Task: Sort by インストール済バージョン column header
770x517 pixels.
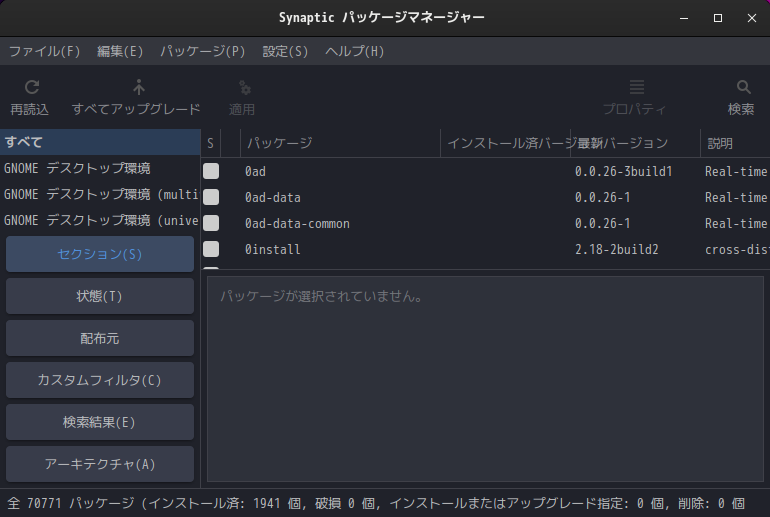Action: click(505, 143)
